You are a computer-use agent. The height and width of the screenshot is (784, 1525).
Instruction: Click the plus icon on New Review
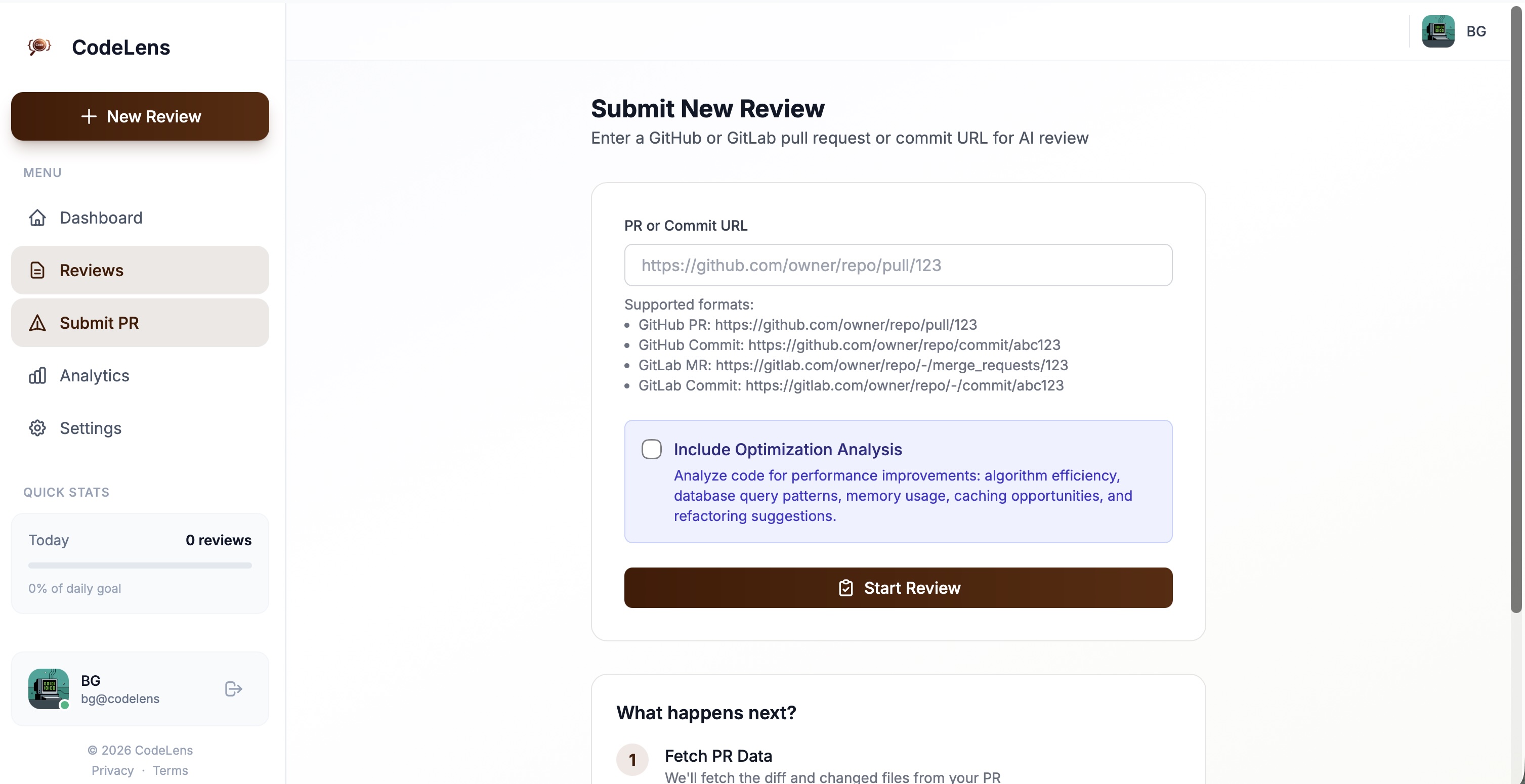89,116
